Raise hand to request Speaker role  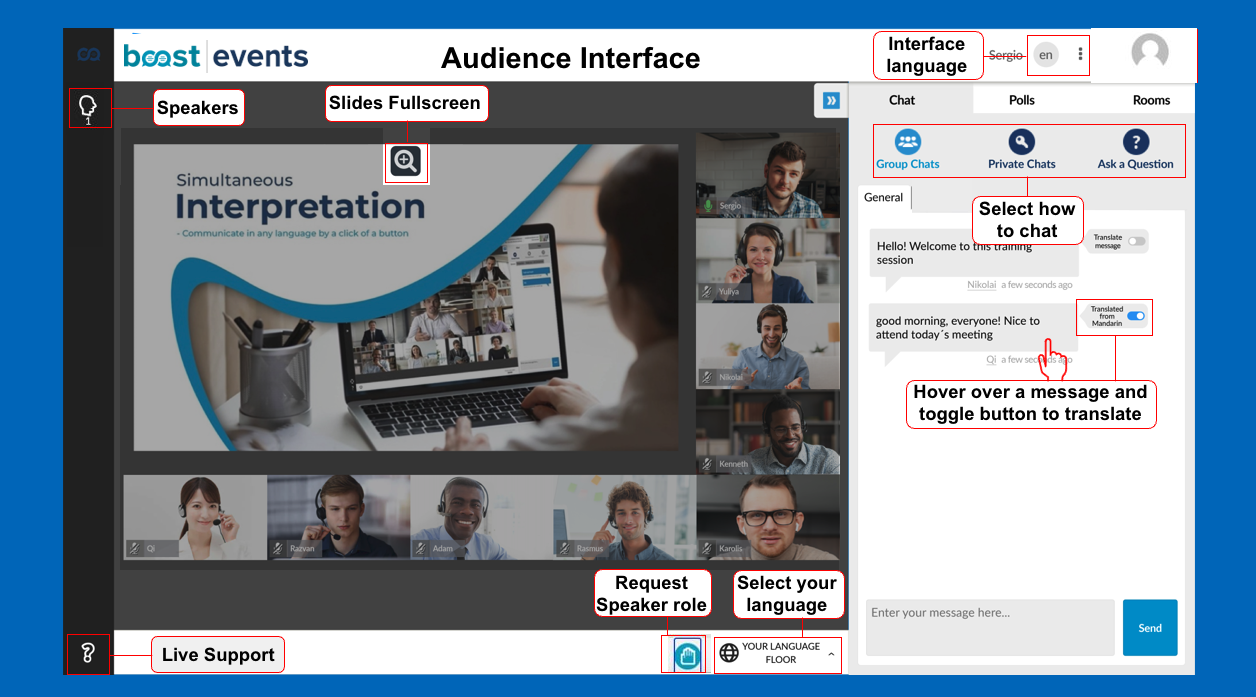click(687, 655)
